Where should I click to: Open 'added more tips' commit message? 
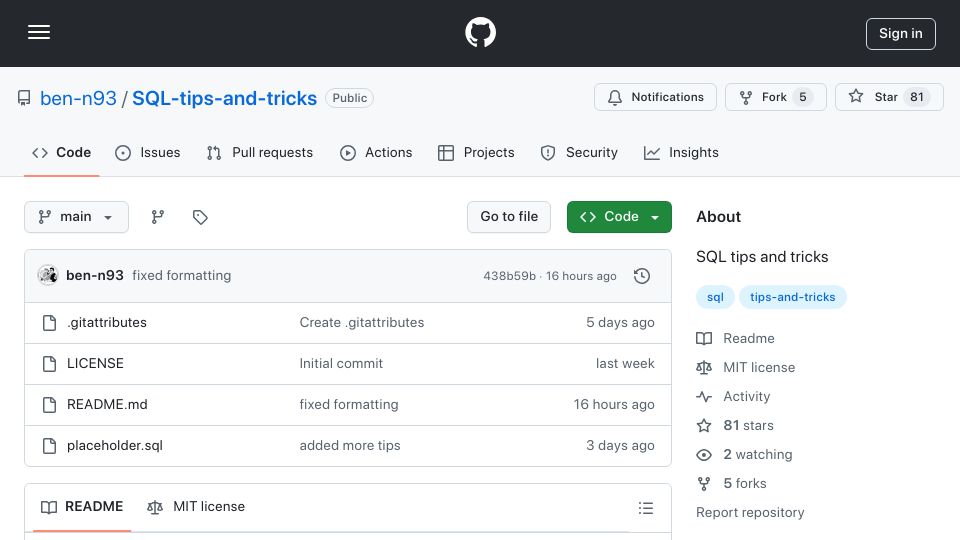[x=350, y=446]
